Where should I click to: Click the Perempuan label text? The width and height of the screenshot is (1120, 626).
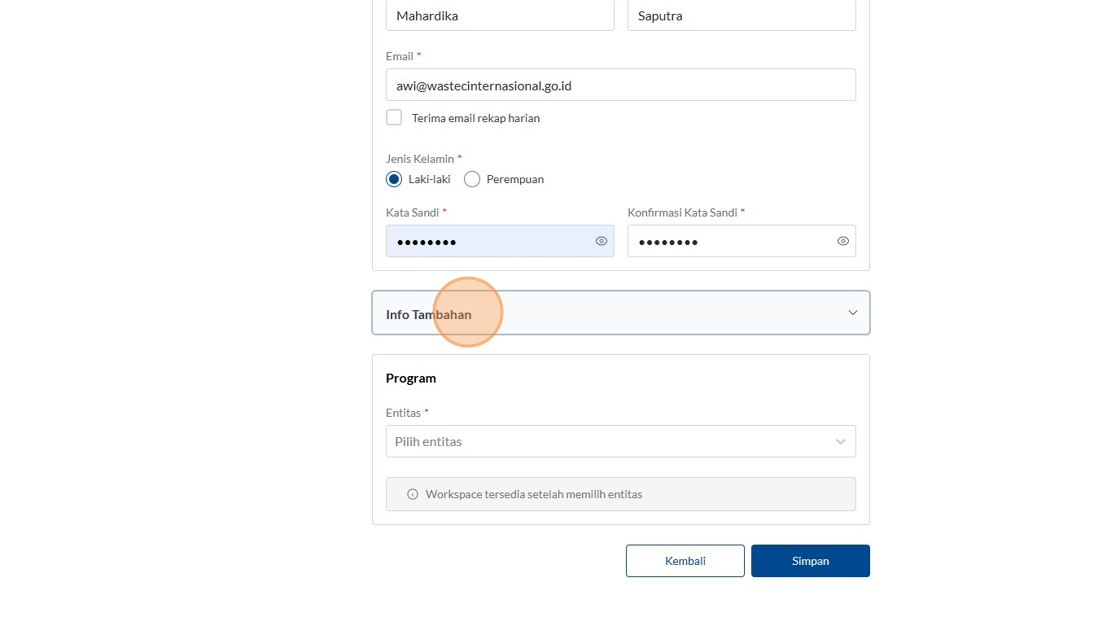515,179
